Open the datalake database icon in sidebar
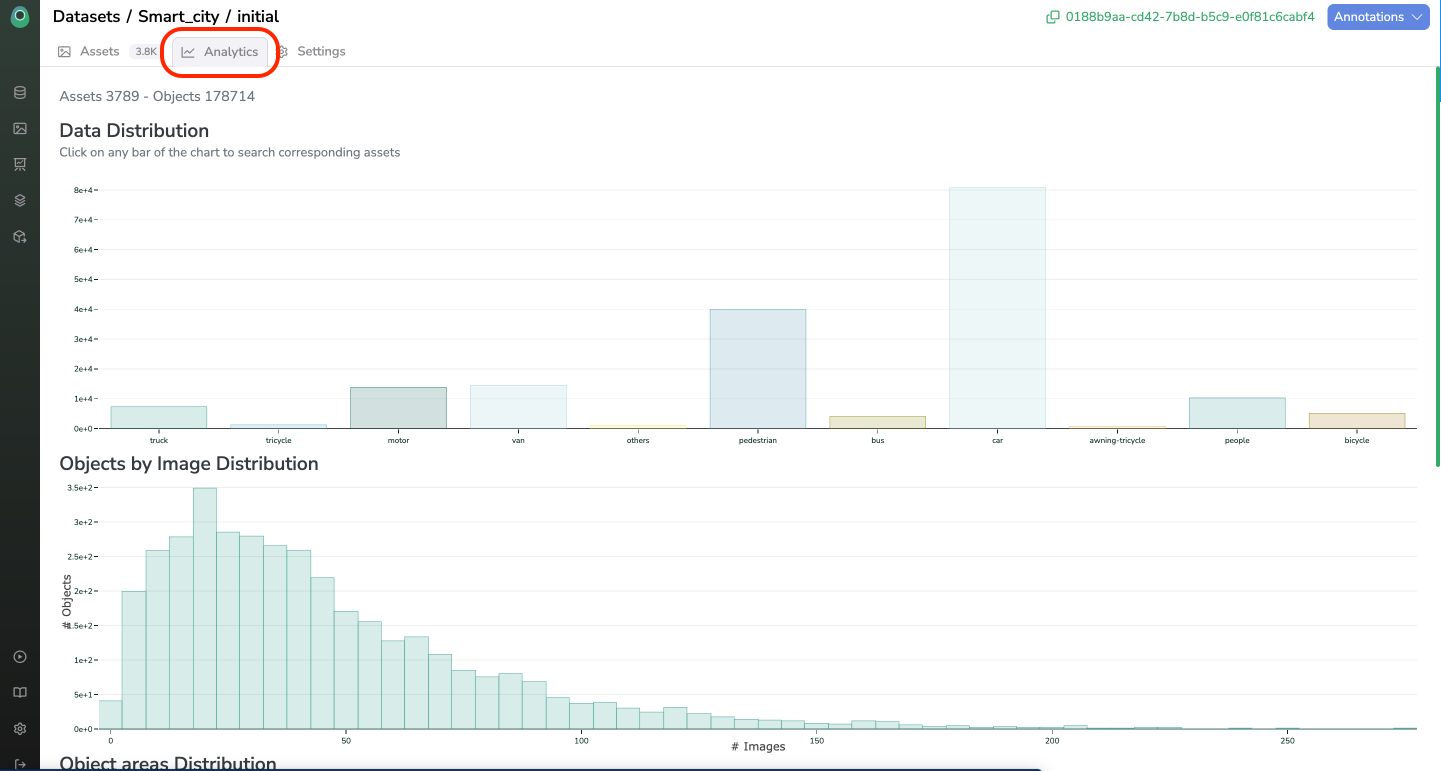The width and height of the screenshot is (1441, 771). tap(20, 93)
